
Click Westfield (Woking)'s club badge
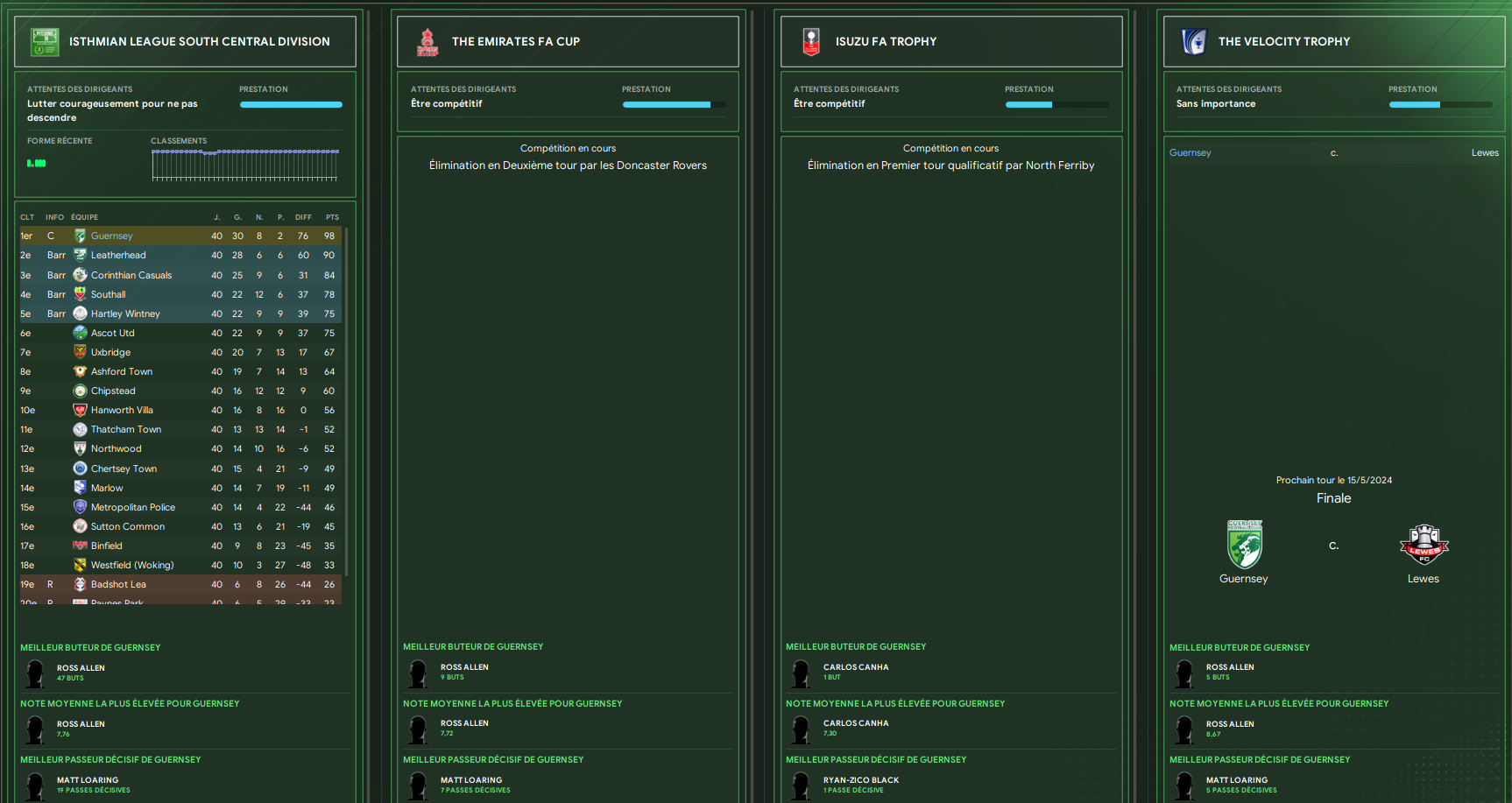point(80,565)
